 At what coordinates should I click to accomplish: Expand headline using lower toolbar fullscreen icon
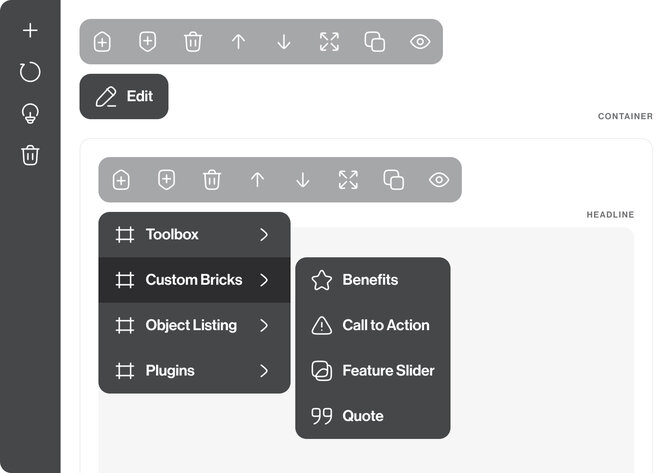[348, 180]
